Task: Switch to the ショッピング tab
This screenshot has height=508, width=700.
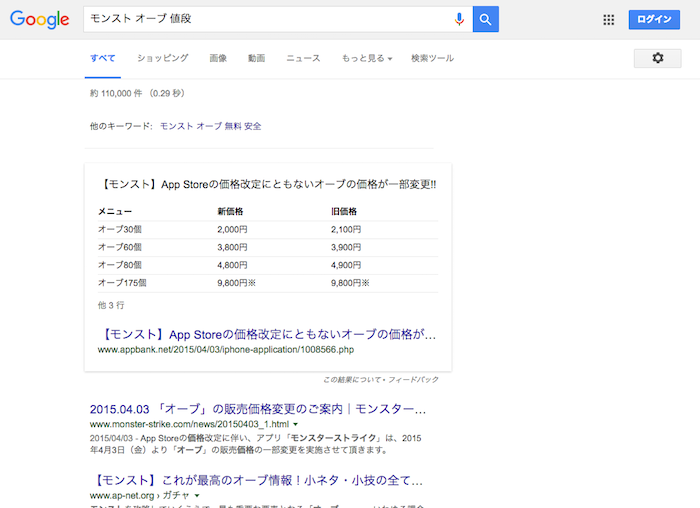Action: tap(162, 58)
